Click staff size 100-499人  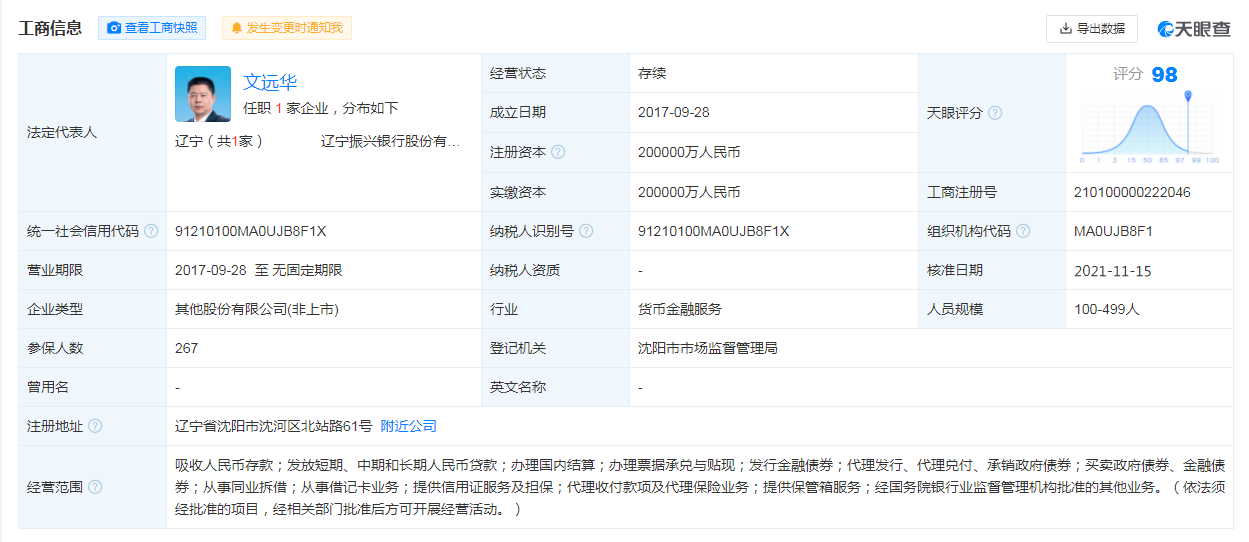coord(1107,309)
